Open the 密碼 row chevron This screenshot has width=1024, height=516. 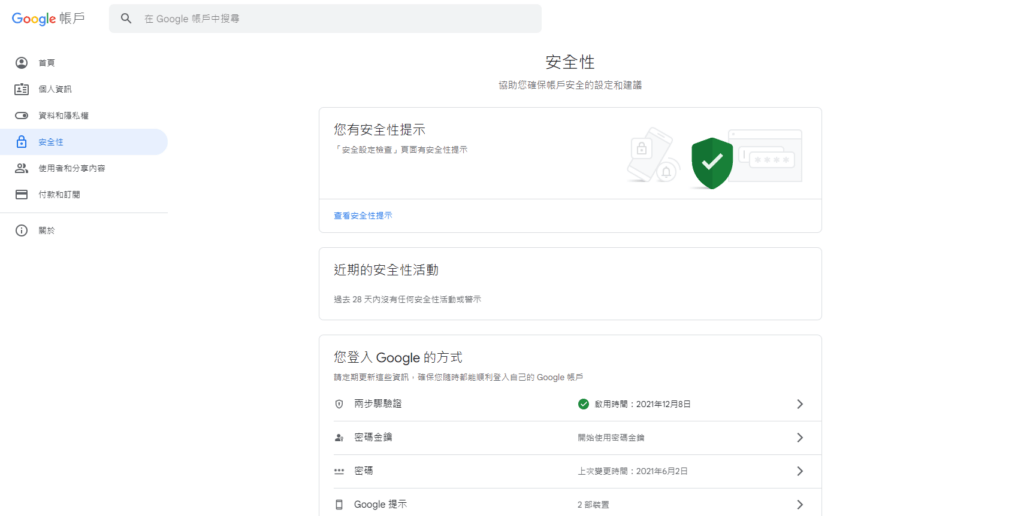(799, 471)
